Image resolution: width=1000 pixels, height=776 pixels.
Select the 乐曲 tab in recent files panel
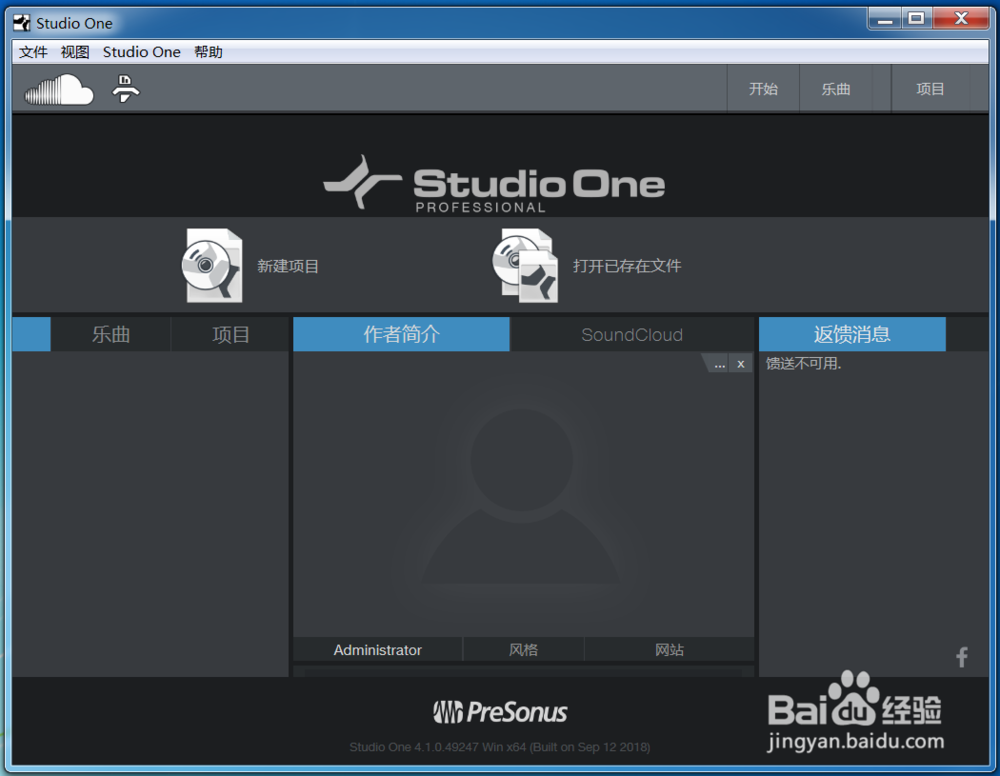(x=111, y=334)
